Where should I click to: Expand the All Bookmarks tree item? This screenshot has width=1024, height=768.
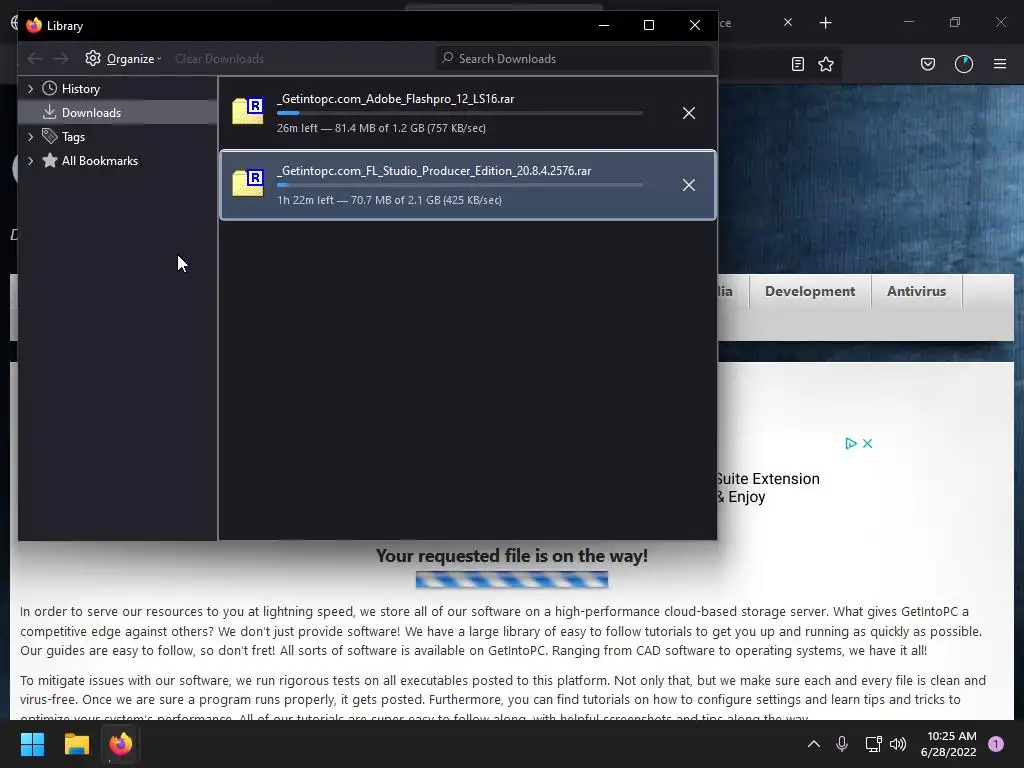click(30, 161)
